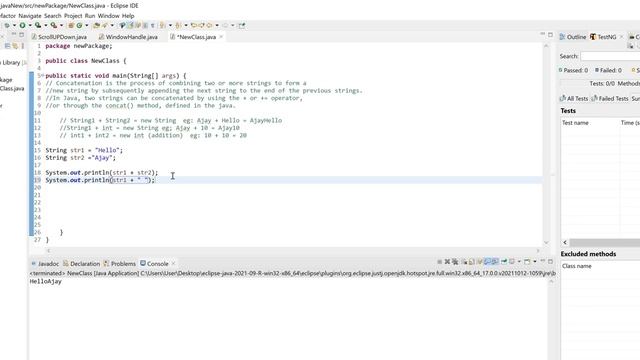Open the All Tests tab in TestNG

[x=574, y=98]
